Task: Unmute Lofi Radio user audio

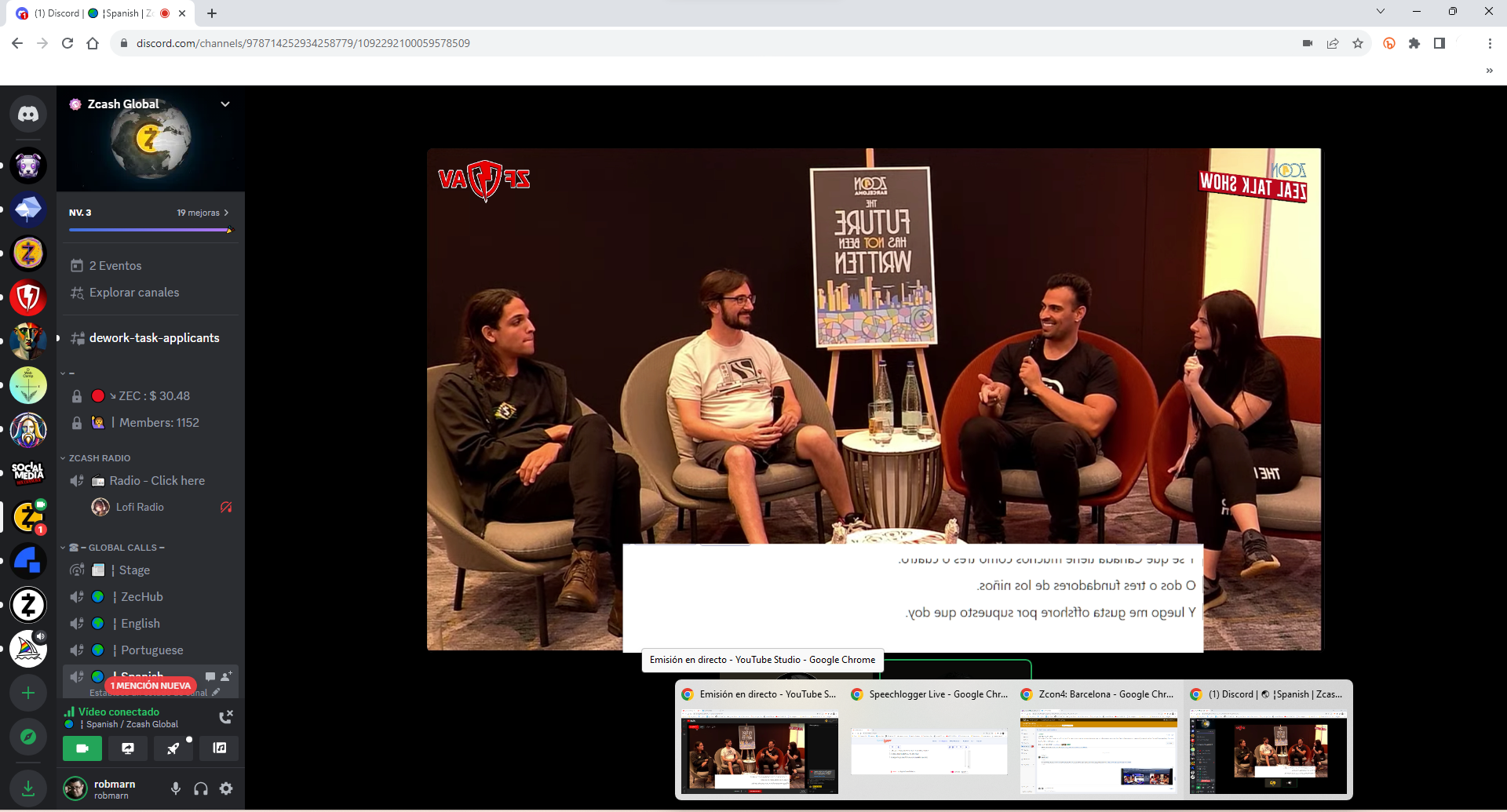Action: click(226, 507)
